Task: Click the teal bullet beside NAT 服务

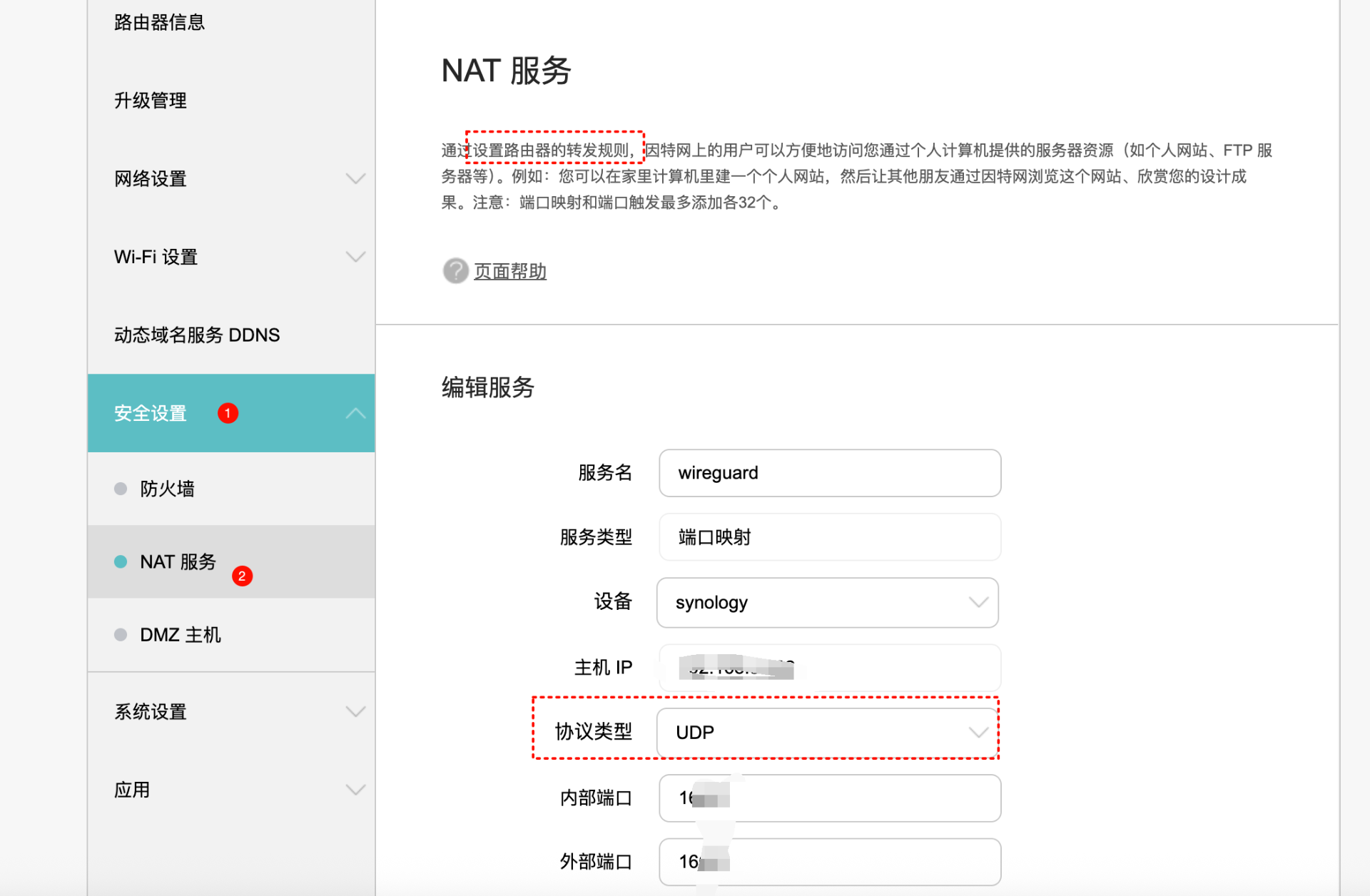Action: [x=121, y=562]
